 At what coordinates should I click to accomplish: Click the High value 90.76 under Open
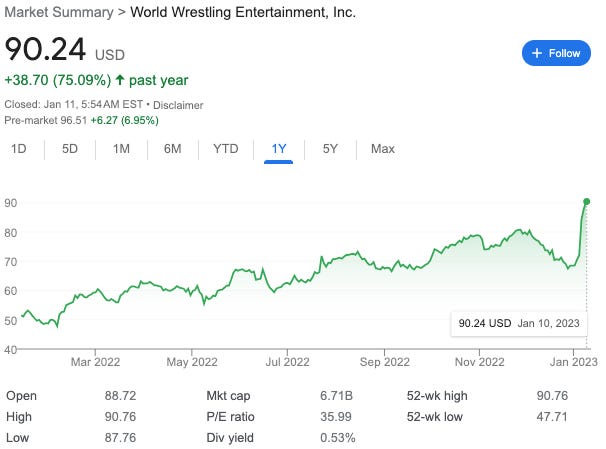click(x=120, y=417)
